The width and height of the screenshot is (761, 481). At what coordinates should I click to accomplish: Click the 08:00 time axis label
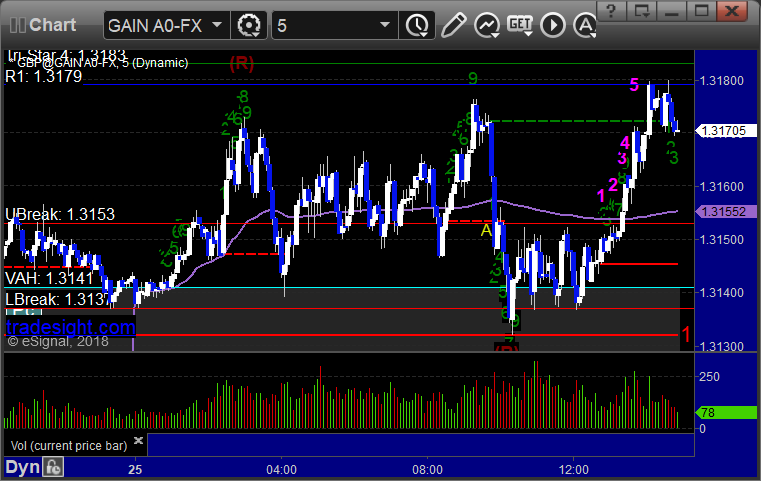click(x=428, y=469)
